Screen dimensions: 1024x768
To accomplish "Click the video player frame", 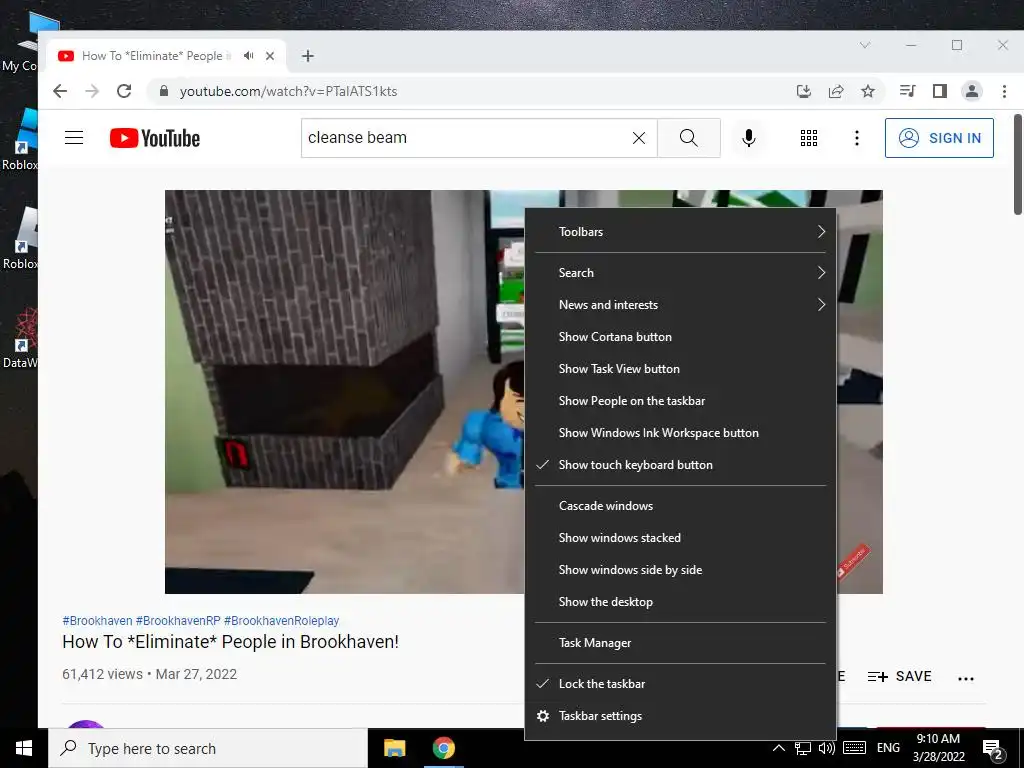I will click(x=344, y=392).
